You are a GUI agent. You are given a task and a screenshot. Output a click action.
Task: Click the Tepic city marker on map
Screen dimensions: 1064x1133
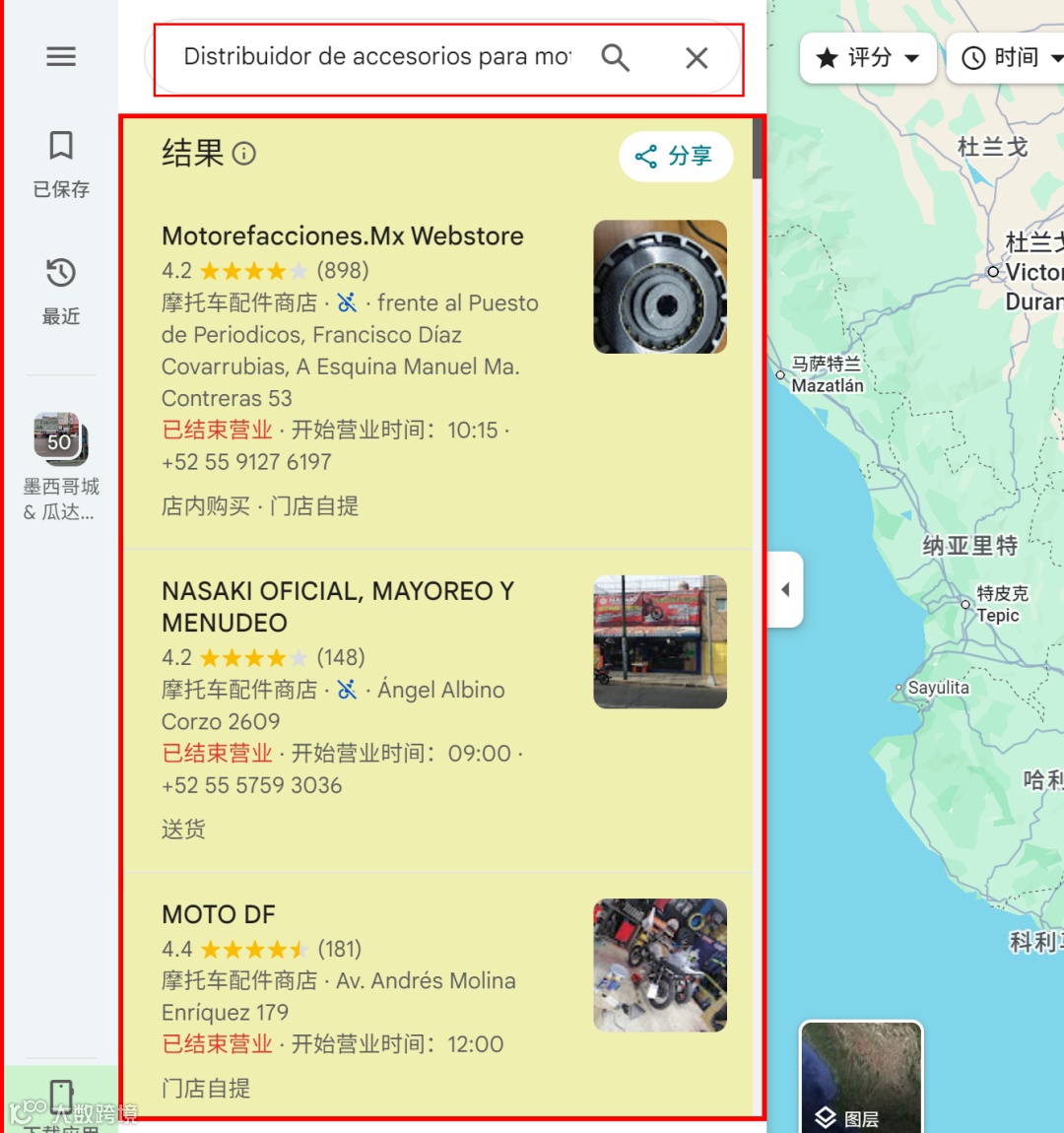965,604
